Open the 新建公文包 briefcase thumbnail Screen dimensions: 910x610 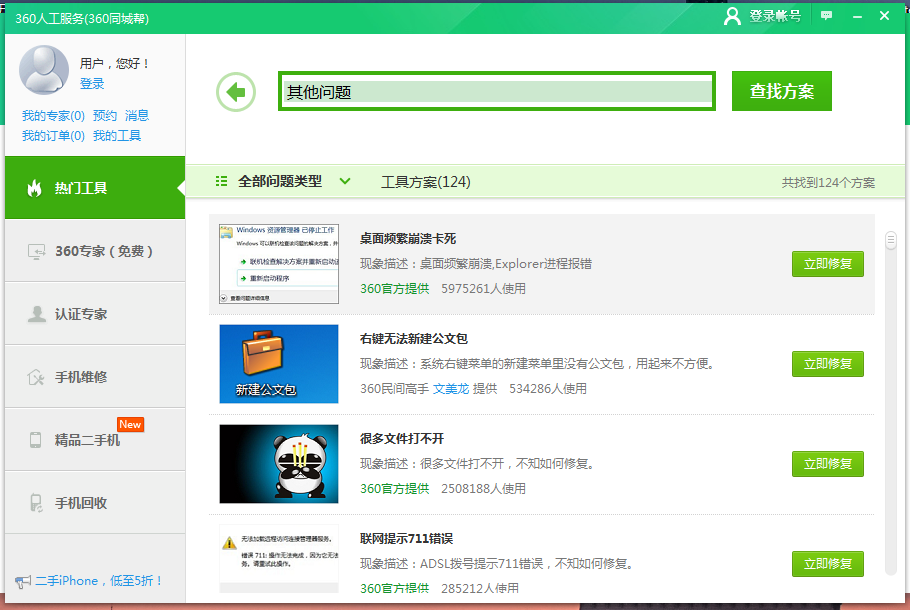[279, 364]
